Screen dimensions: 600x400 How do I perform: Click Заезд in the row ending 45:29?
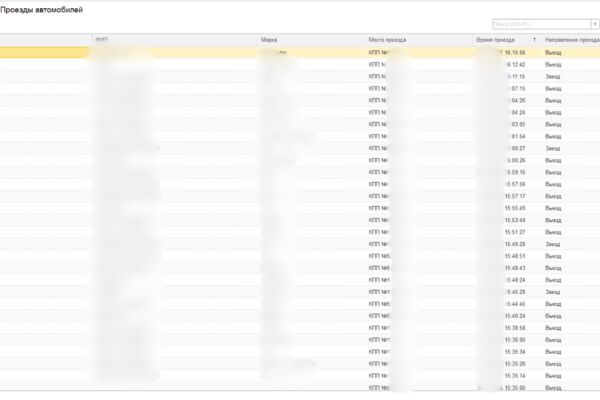pos(553,292)
